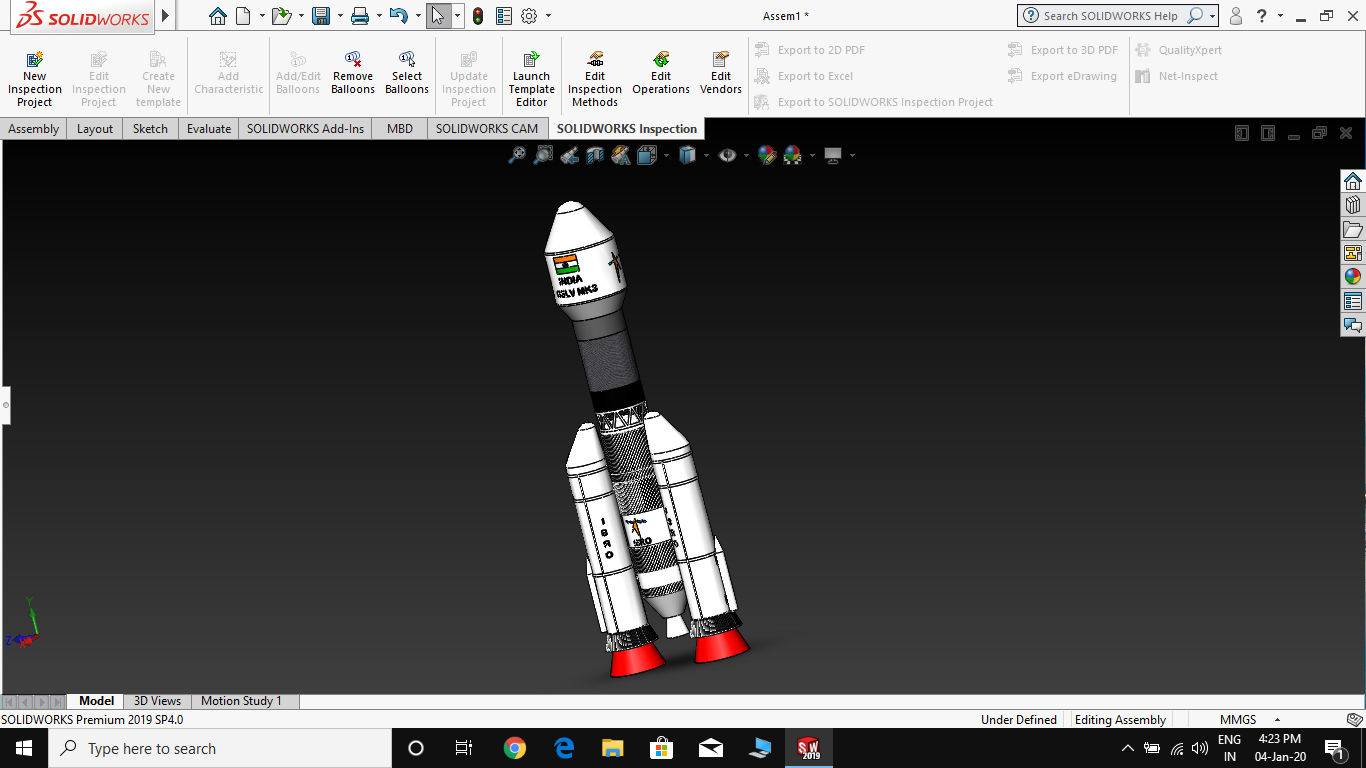
Task: Launch Template Editor
Action: click(x=532, y=79)
